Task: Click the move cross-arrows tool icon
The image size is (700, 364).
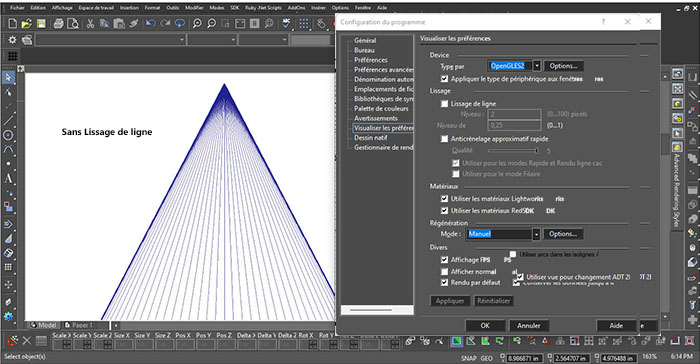Action: click(8, 285)
